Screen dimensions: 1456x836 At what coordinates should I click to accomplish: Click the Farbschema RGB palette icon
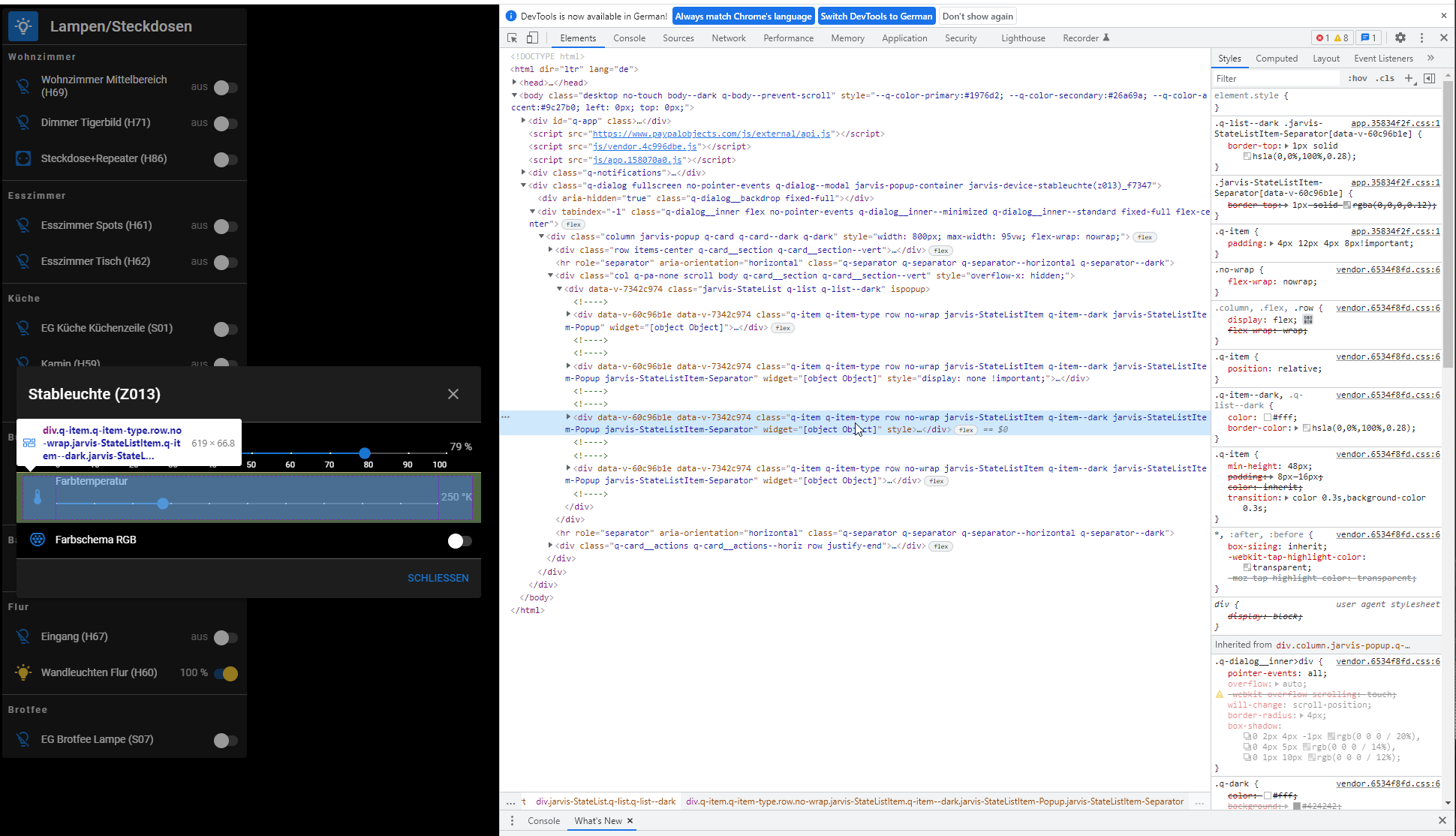click(x=38, y=540)
